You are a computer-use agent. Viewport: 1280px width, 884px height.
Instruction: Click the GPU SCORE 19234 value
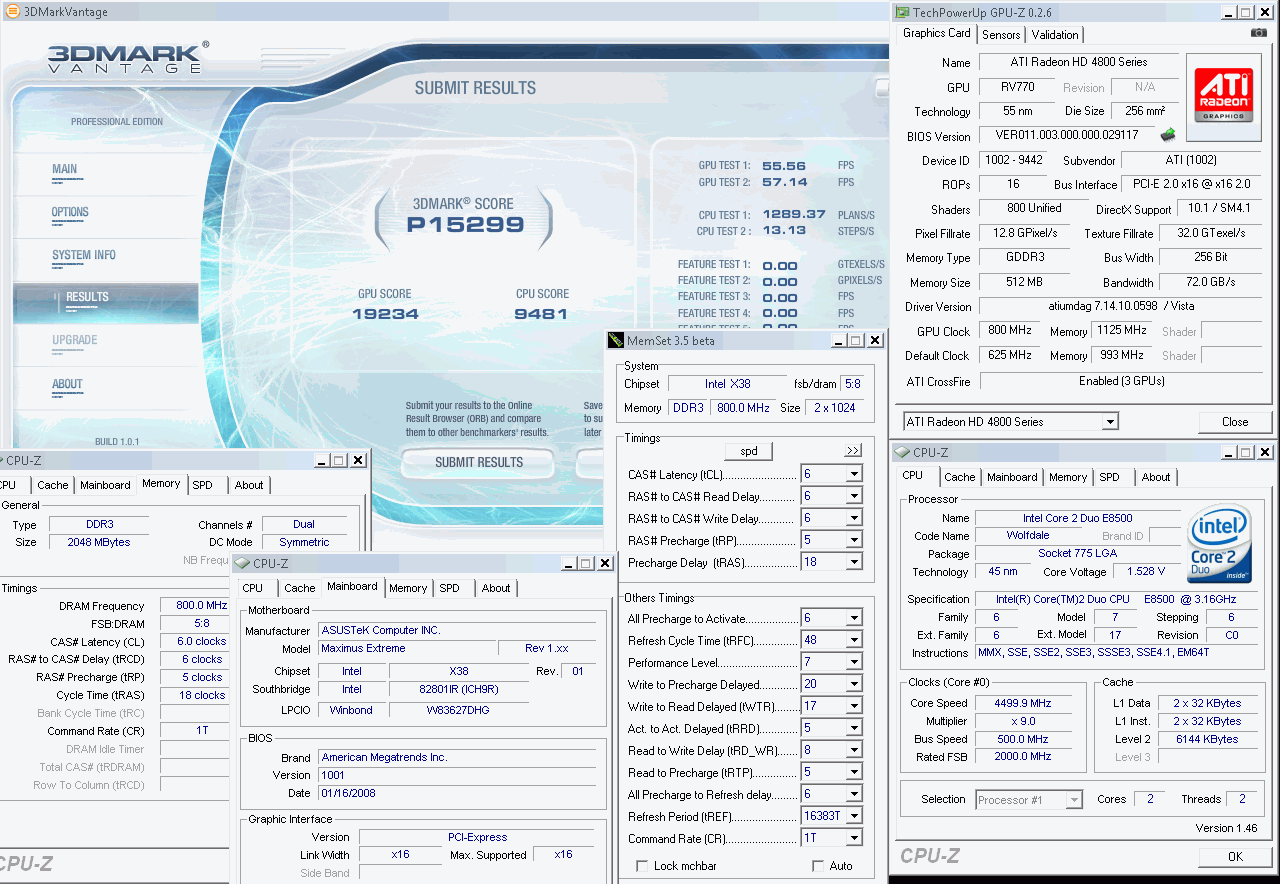pyautogui.click(x=385, y=314)
